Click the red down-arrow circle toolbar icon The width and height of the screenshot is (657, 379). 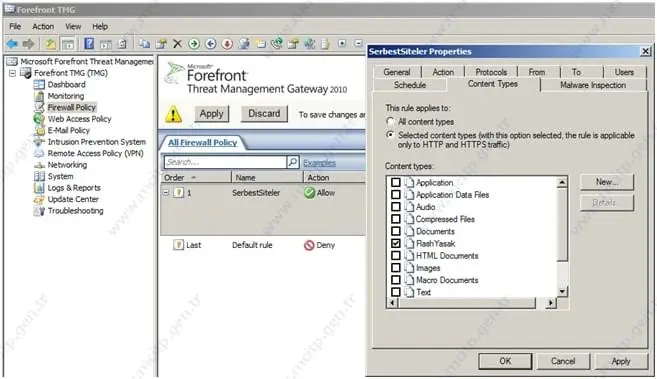[x=227, y=44]
